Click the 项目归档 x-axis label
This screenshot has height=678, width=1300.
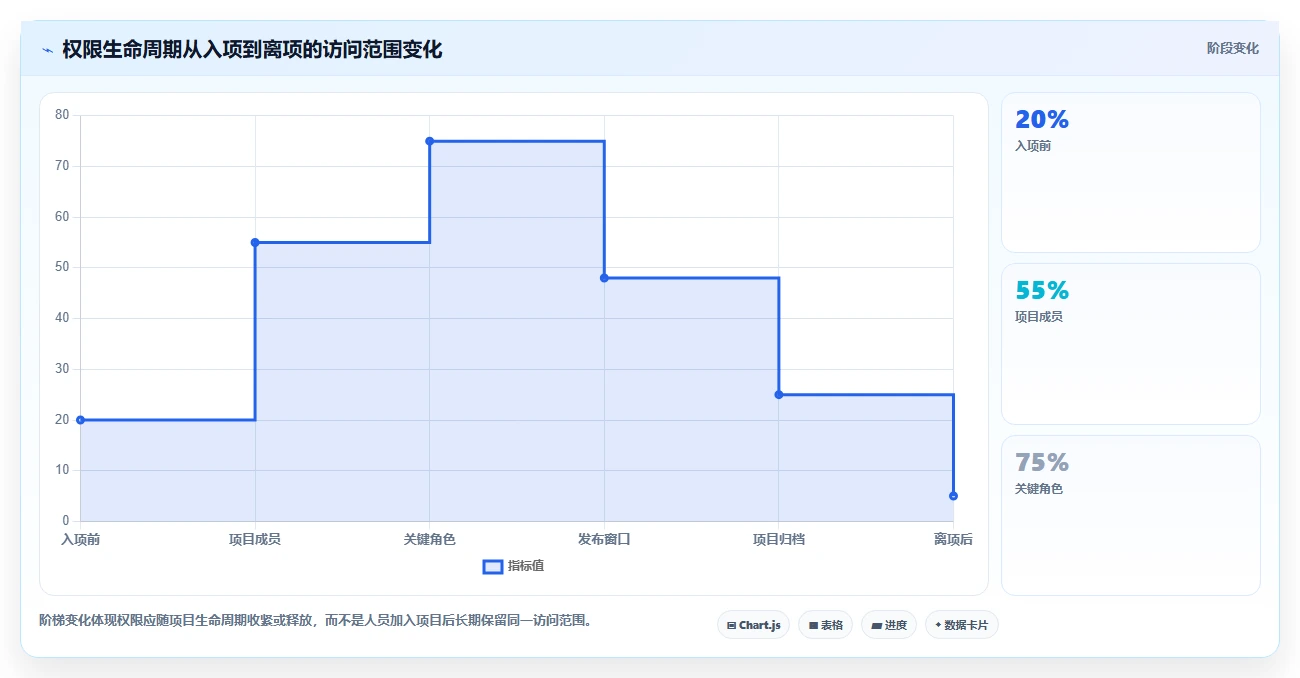(x=779, y=539)
